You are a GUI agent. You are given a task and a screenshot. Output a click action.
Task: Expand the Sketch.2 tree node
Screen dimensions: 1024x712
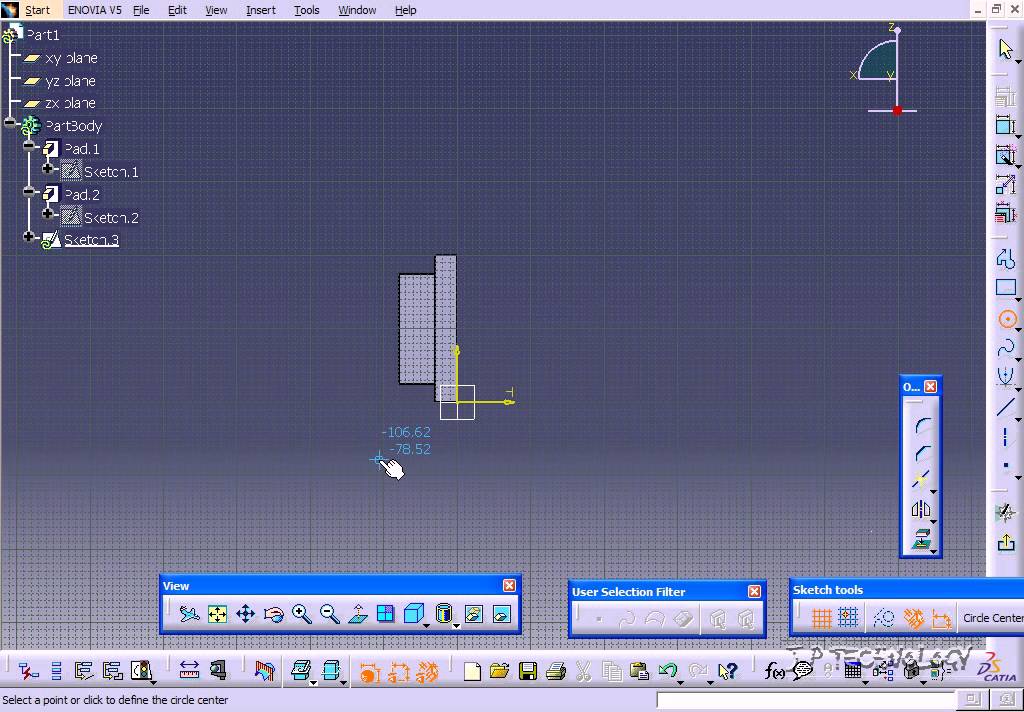48,214
